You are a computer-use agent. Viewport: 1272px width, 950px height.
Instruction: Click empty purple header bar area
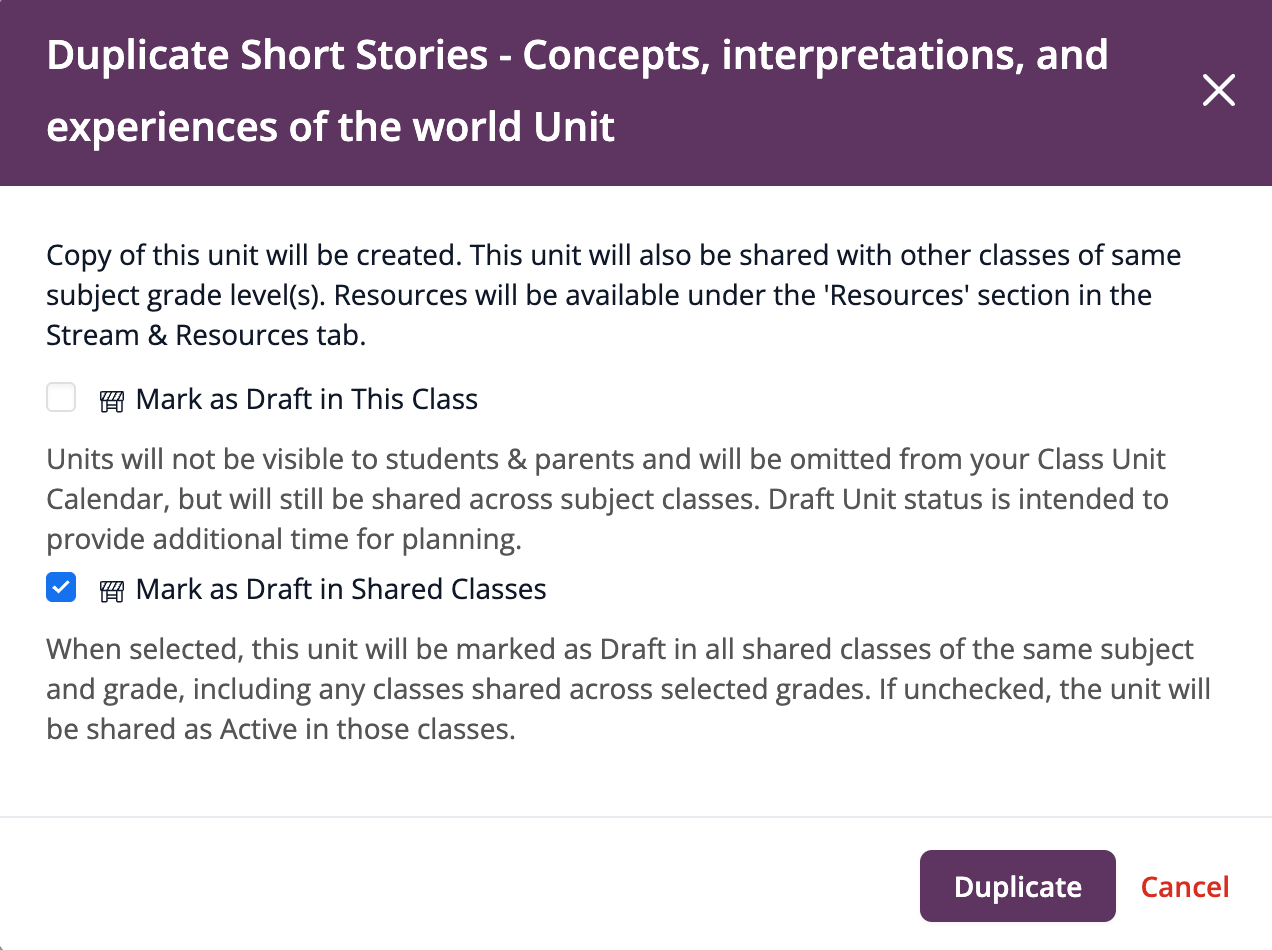tap(900, 140)
